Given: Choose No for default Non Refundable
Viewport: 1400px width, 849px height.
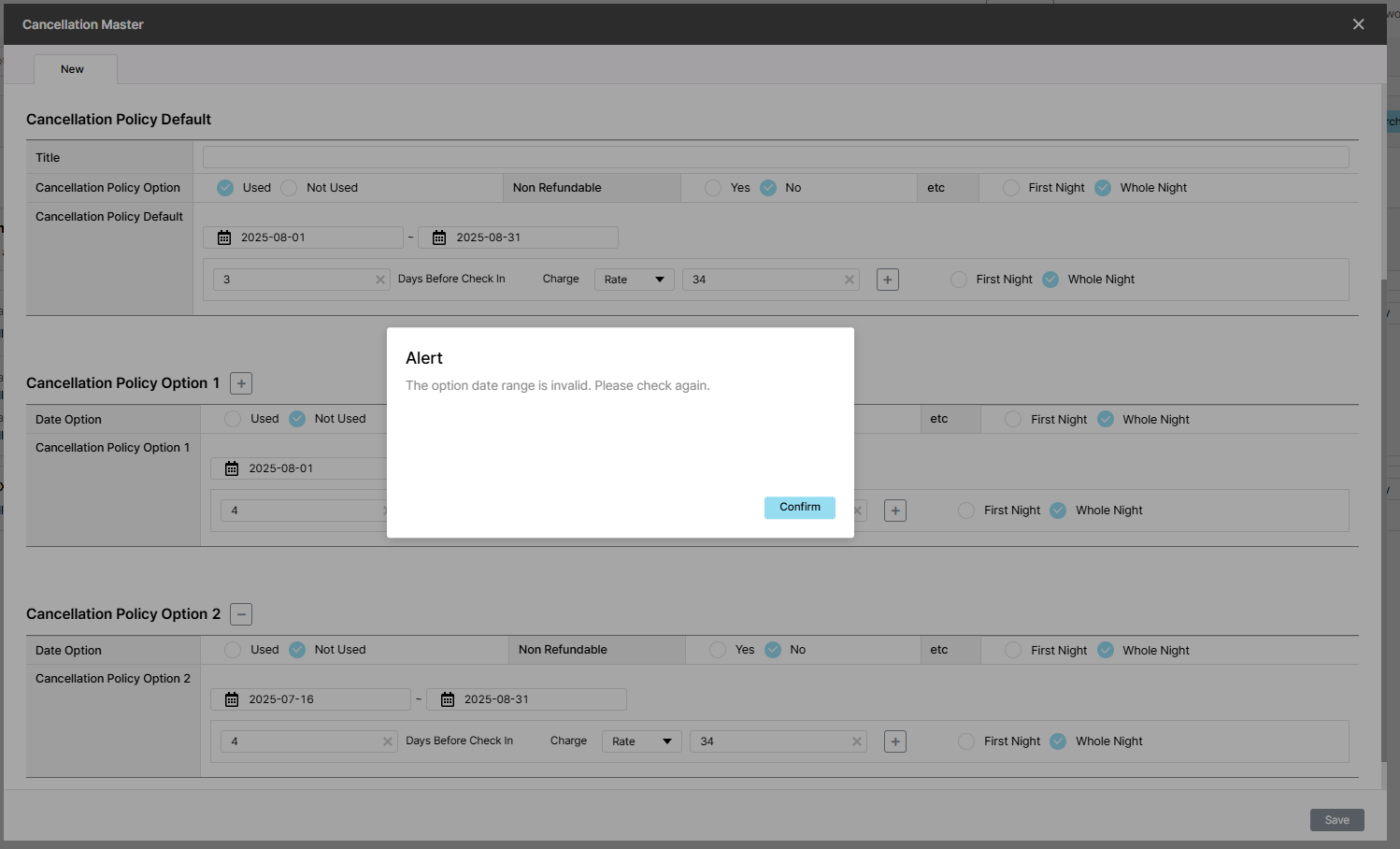Looking at the screenshot, I should tap(768, 188).
